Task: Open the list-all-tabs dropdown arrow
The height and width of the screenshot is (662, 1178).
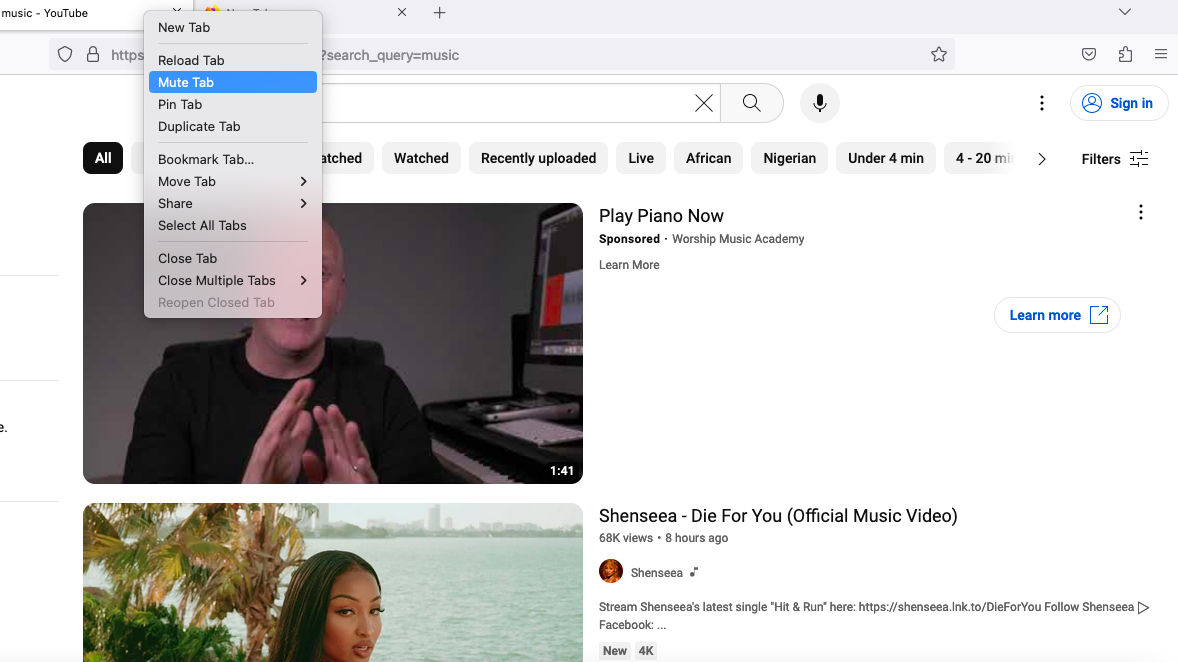Action: [1125, 12]
